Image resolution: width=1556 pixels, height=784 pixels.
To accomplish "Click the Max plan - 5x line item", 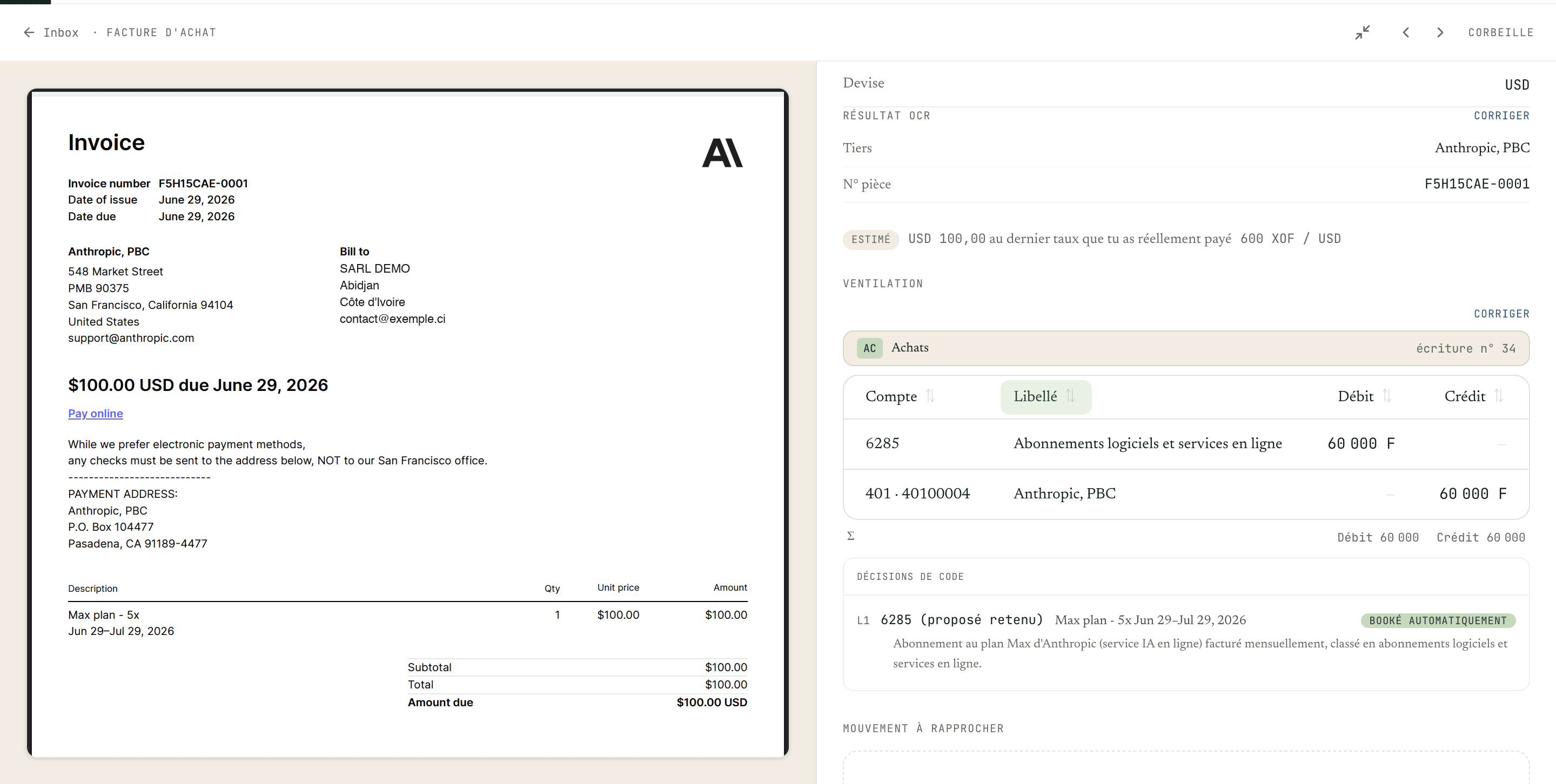I will tap(104, 615).
